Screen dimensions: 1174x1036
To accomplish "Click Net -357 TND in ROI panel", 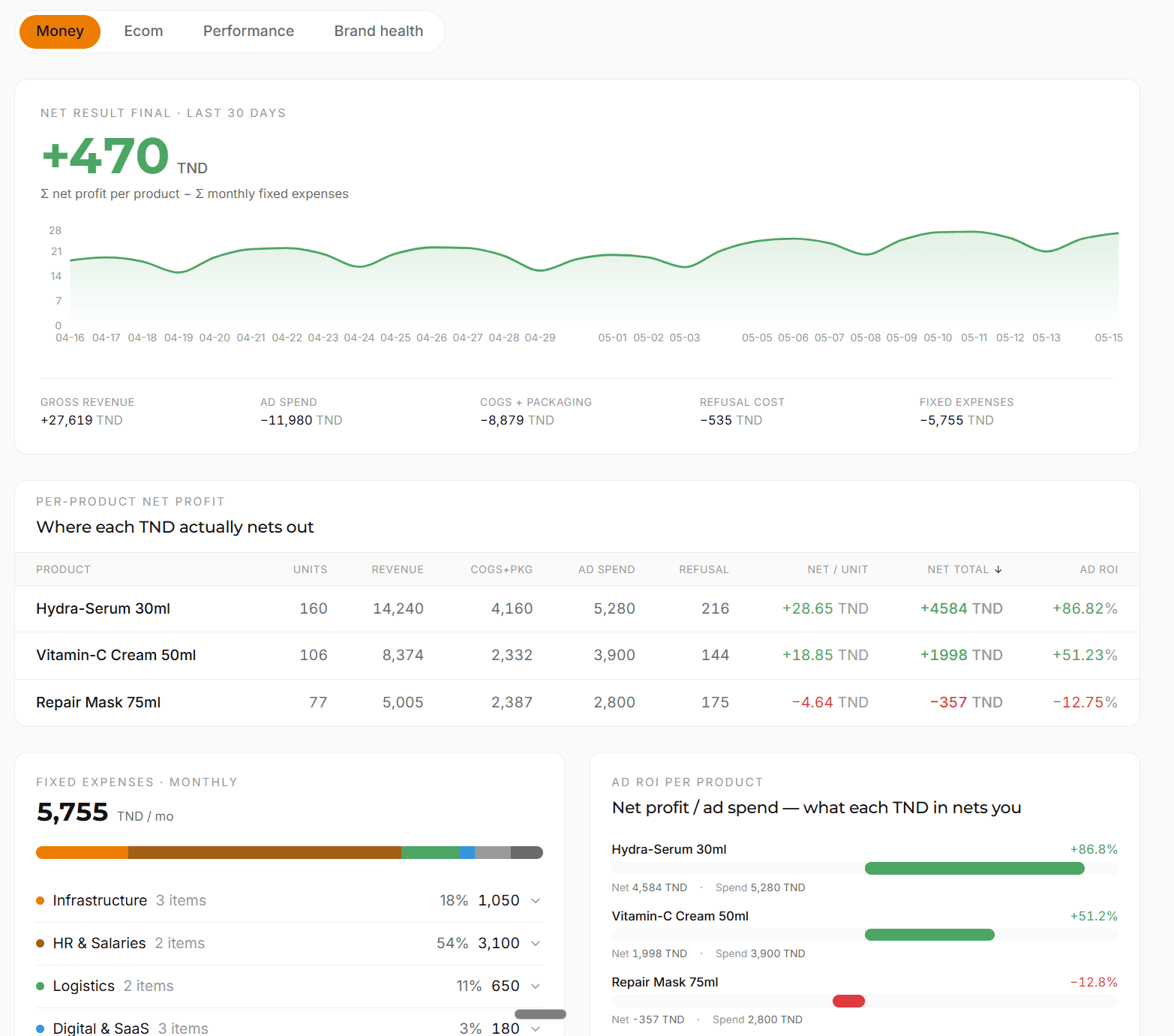I will point(648,1019).
